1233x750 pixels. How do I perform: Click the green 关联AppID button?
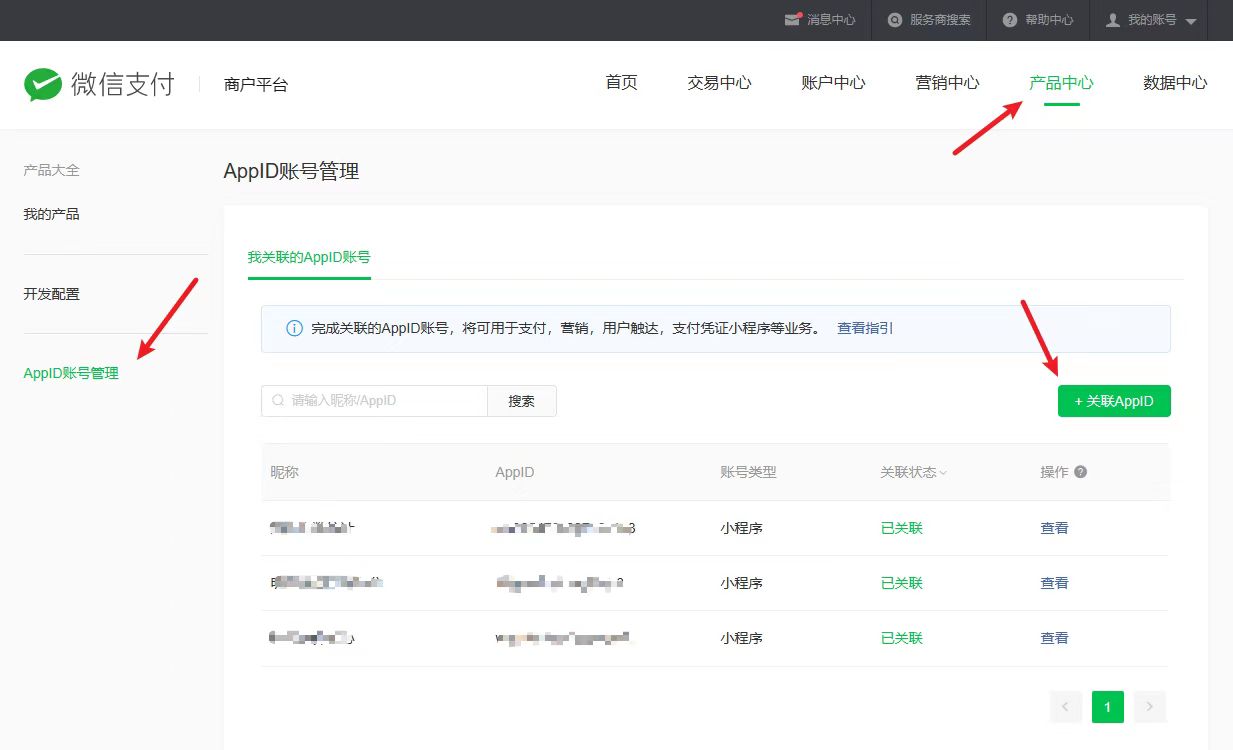point(1114,401)
